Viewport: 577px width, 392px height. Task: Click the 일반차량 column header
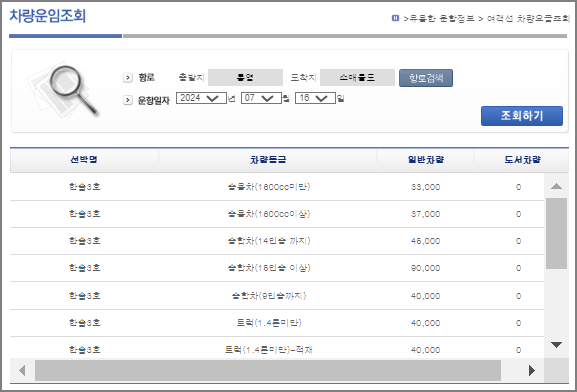(x=425, y=160)
